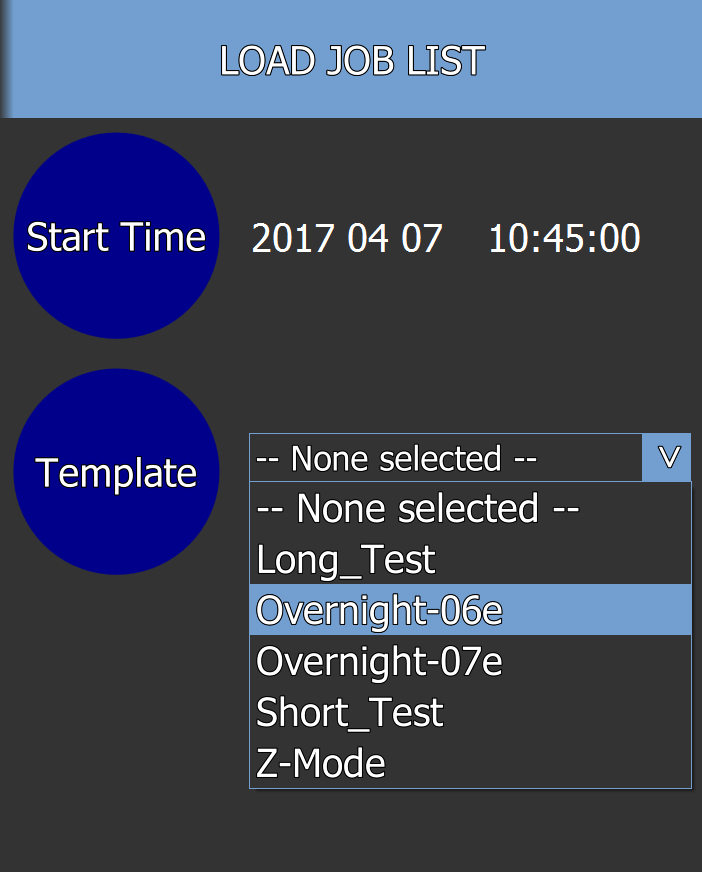Click the minutes 45 in the start time
This screenshot has height=872, width=702.
pos(563,238)
